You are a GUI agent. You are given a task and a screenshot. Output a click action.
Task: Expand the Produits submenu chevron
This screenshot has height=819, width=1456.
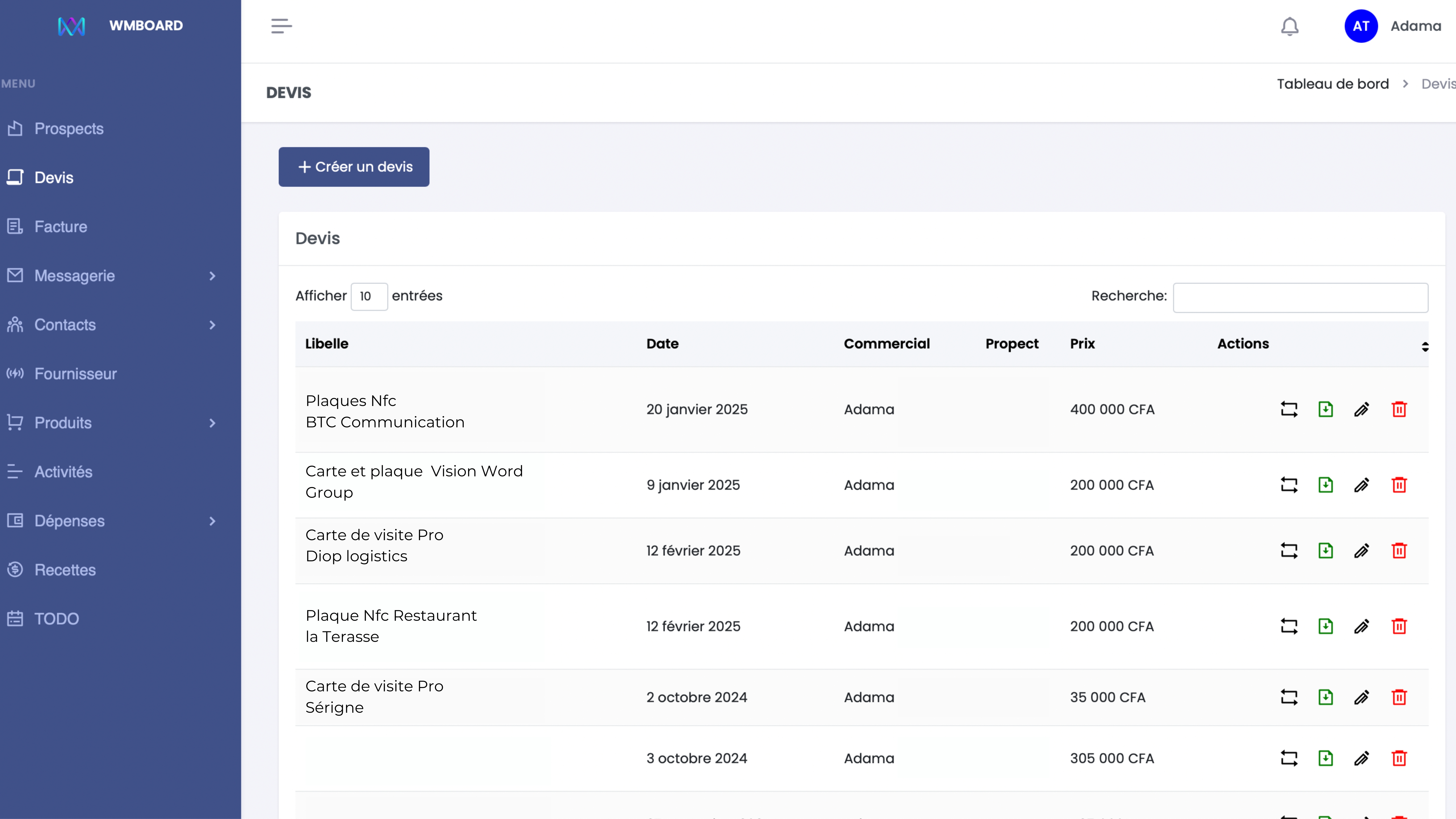(213, 423)
